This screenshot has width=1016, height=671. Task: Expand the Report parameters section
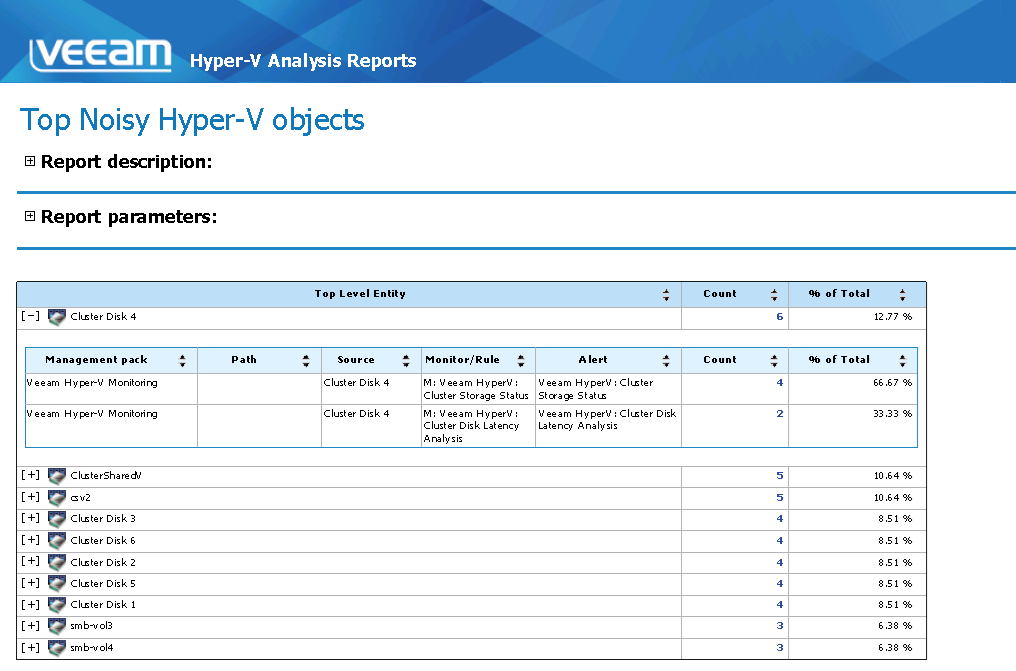point(30,216)
